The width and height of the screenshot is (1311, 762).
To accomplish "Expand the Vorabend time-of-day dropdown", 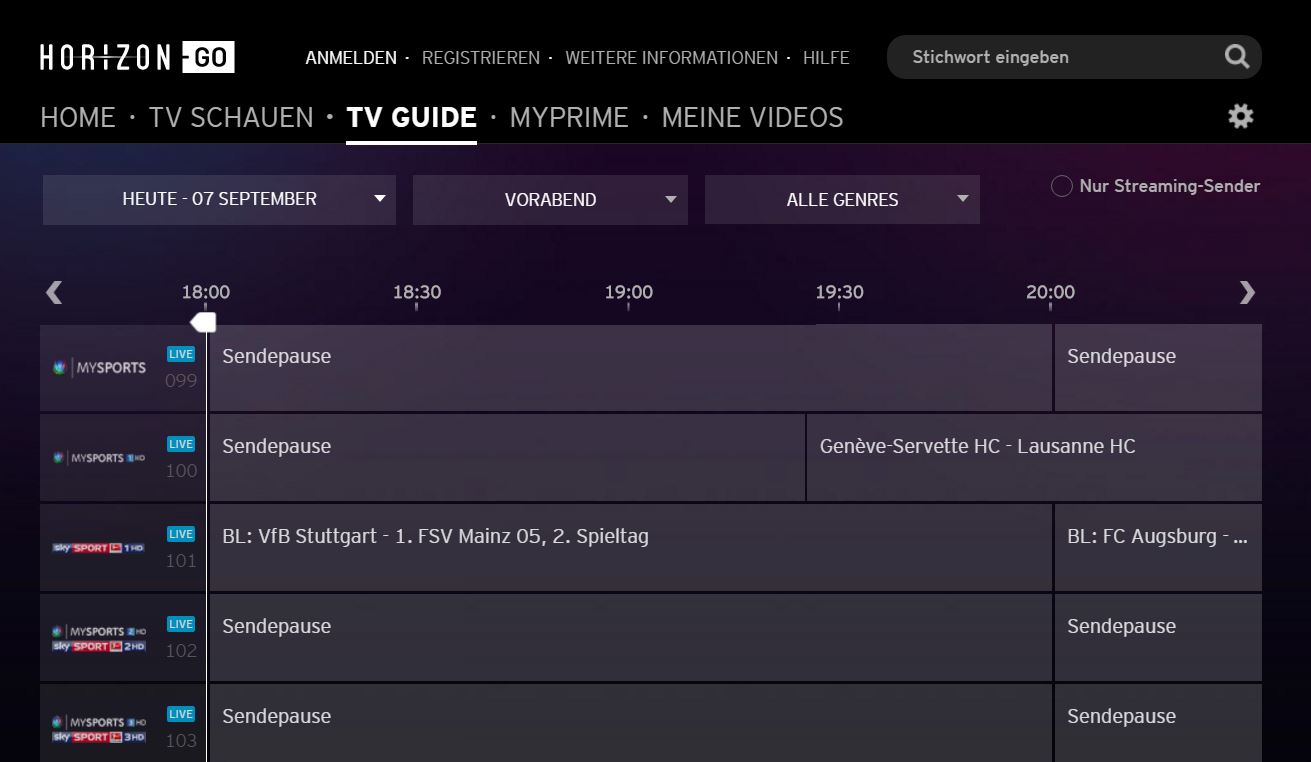I will tap(550, 199).
